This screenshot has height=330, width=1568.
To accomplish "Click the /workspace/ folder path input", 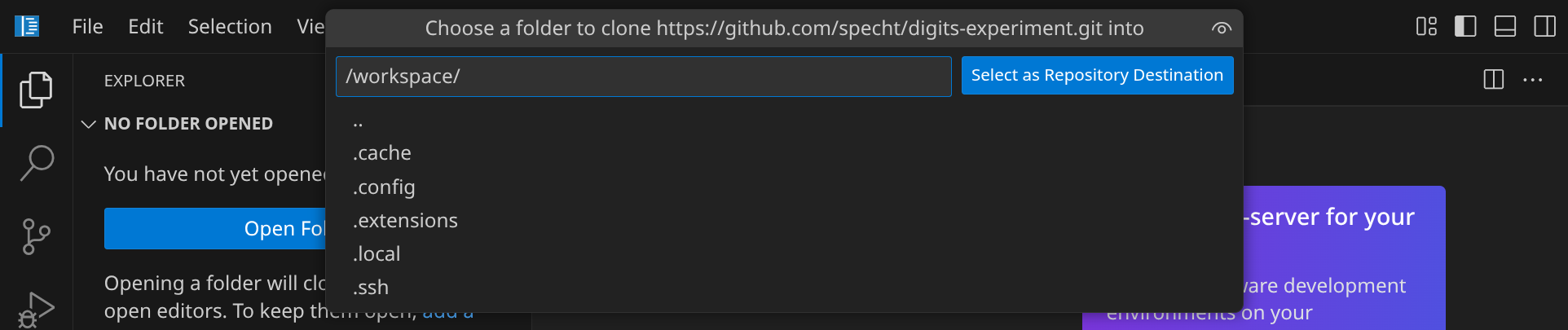I will [643, 77].
